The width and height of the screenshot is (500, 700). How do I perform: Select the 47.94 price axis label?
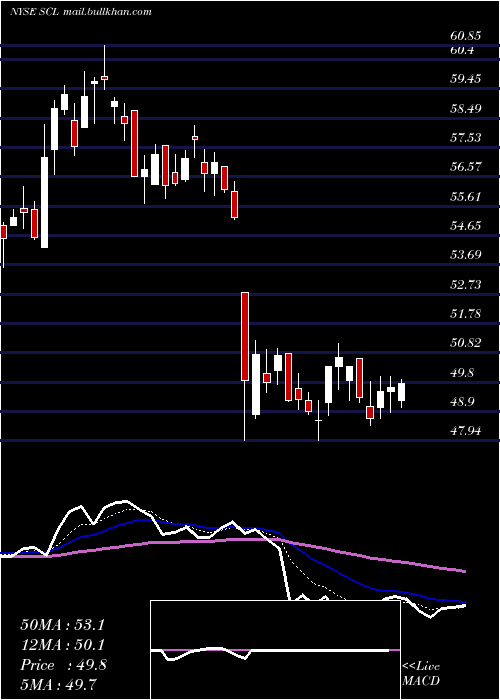[466, 431]
